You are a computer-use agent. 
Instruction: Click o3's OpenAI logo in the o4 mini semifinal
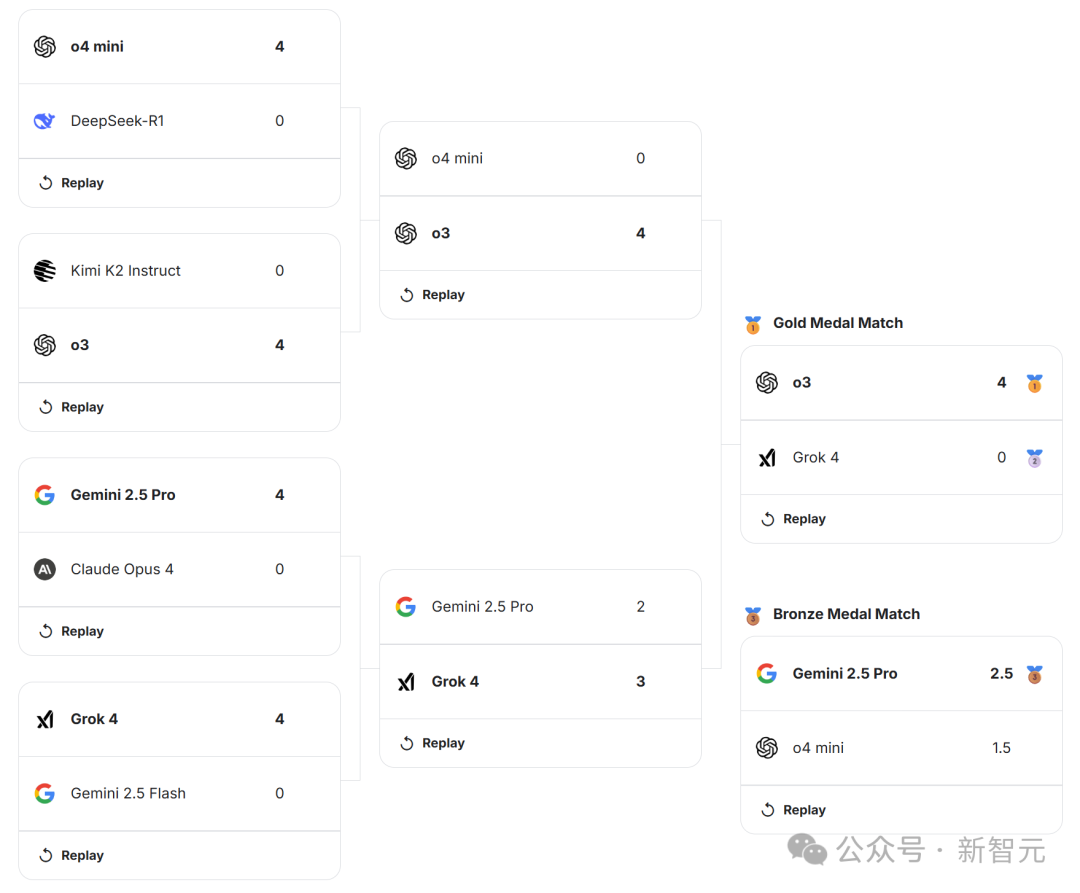pos(406,233)
